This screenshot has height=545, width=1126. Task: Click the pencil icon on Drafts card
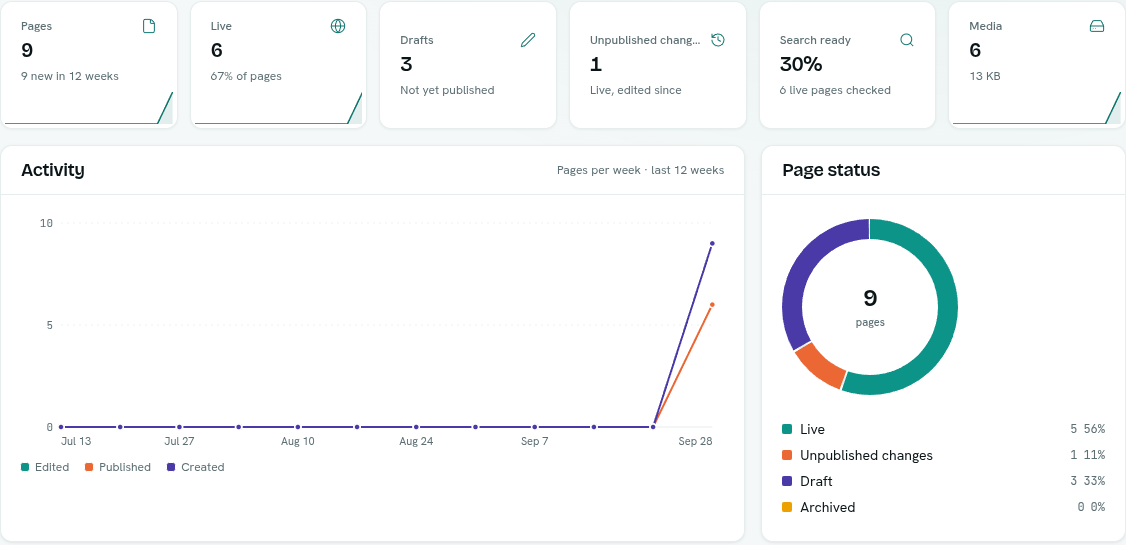tap(528, 40)
